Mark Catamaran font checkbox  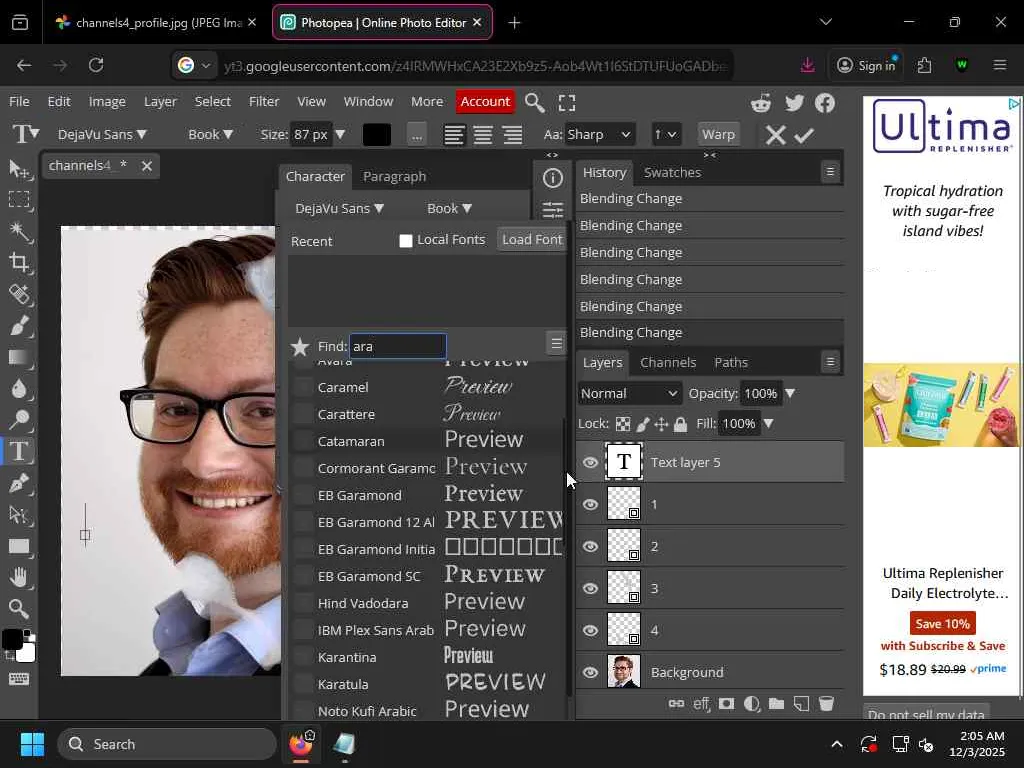[304, 441]
